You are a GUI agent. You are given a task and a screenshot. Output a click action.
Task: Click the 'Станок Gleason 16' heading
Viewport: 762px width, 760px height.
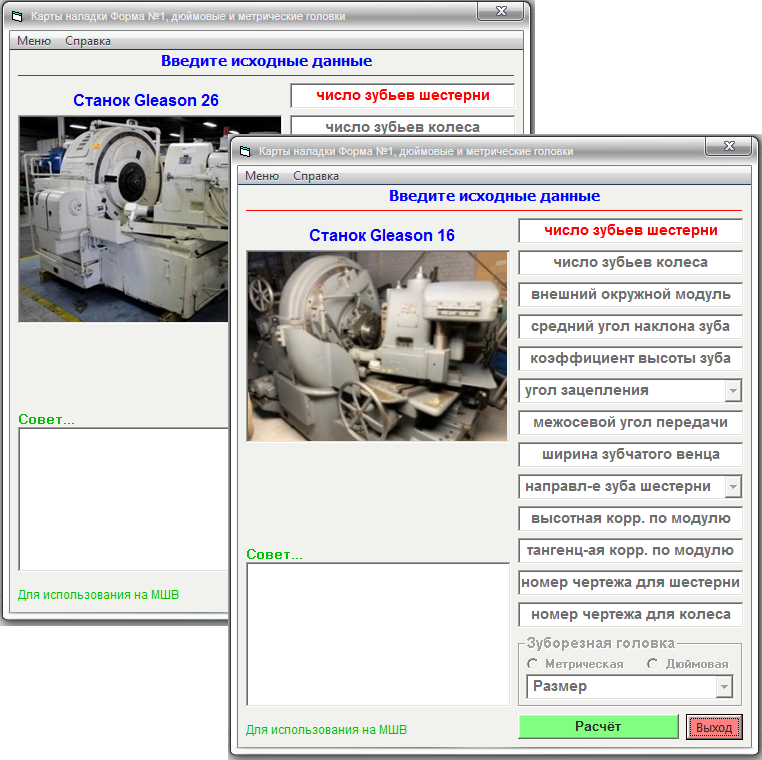[x=382, y=235]
